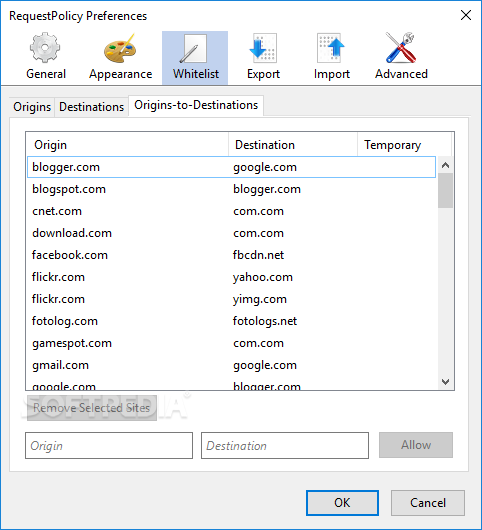Click com.com destination in cnet.com row

pos(258,211)
